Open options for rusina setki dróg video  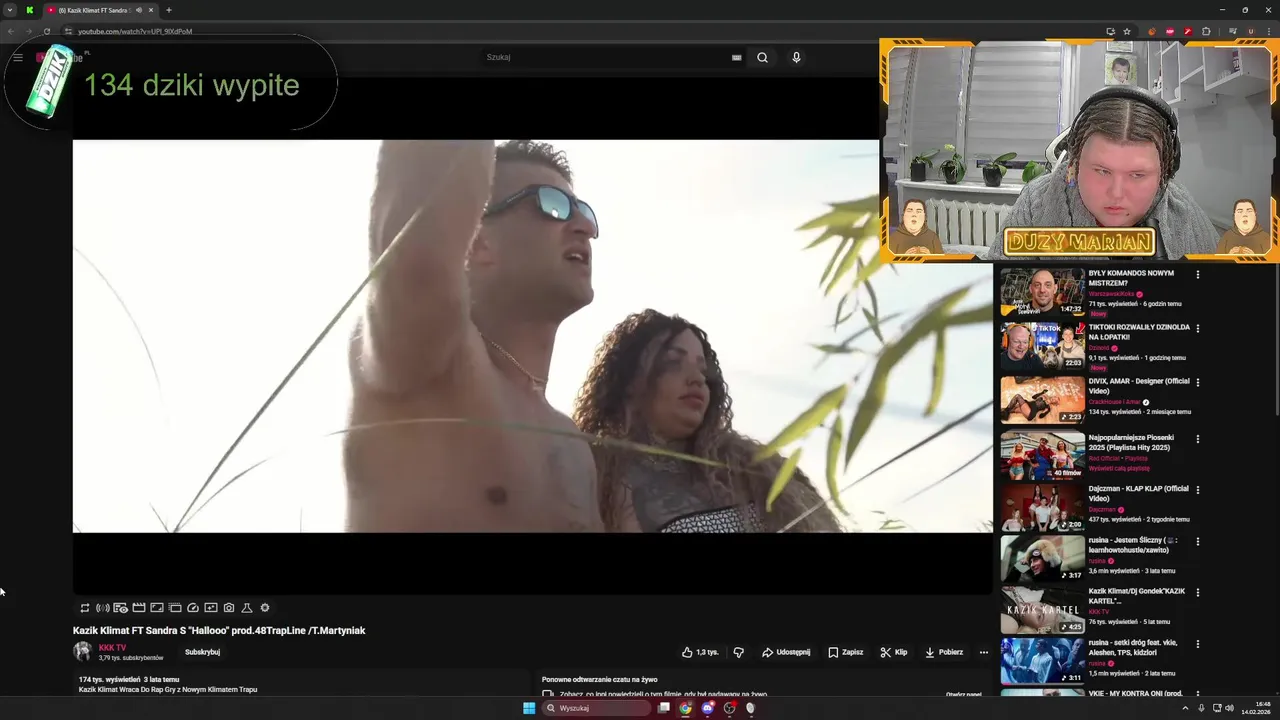coord(1197,644)
